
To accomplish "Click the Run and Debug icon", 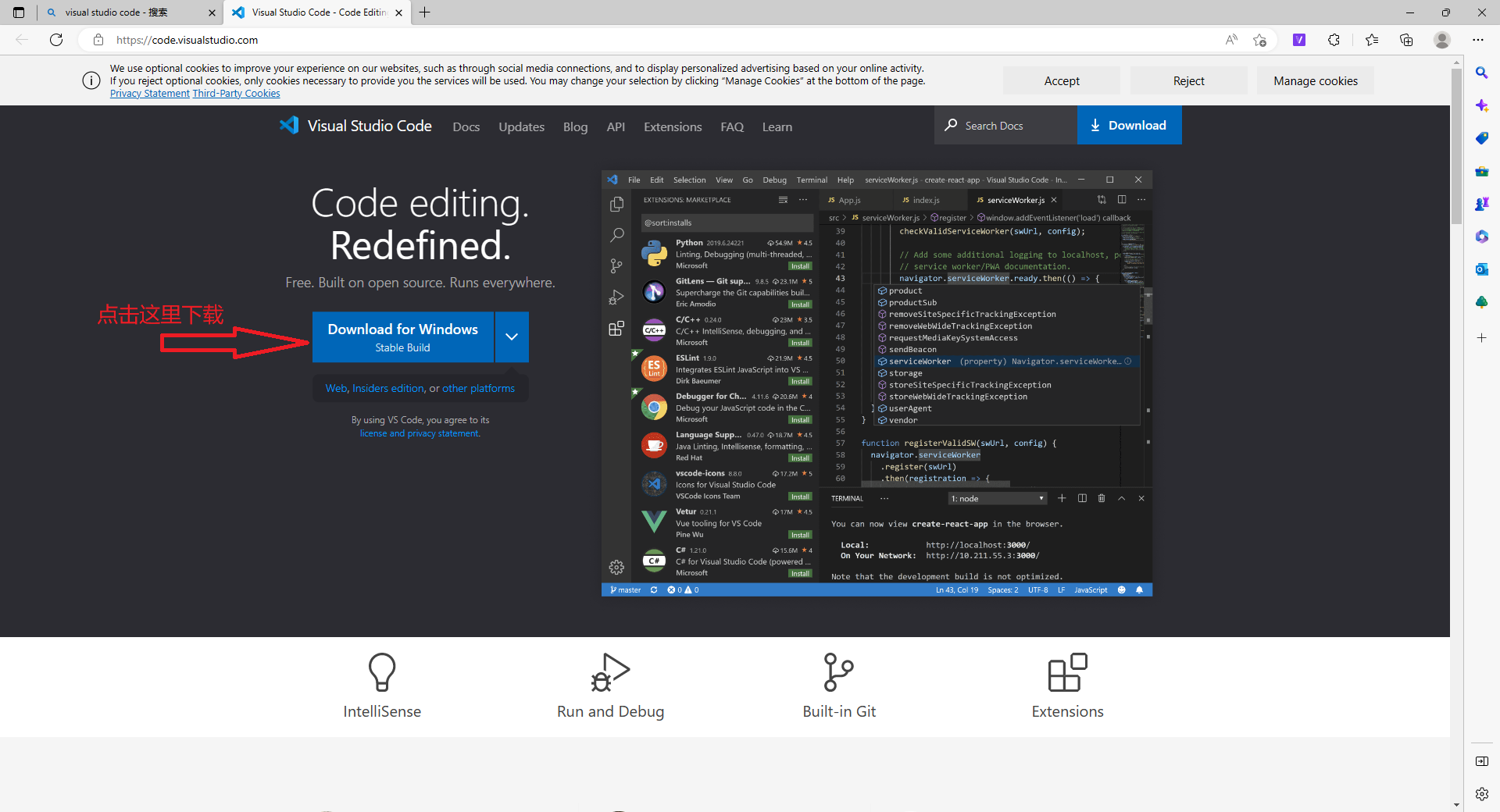I will [x=610, y=672].
